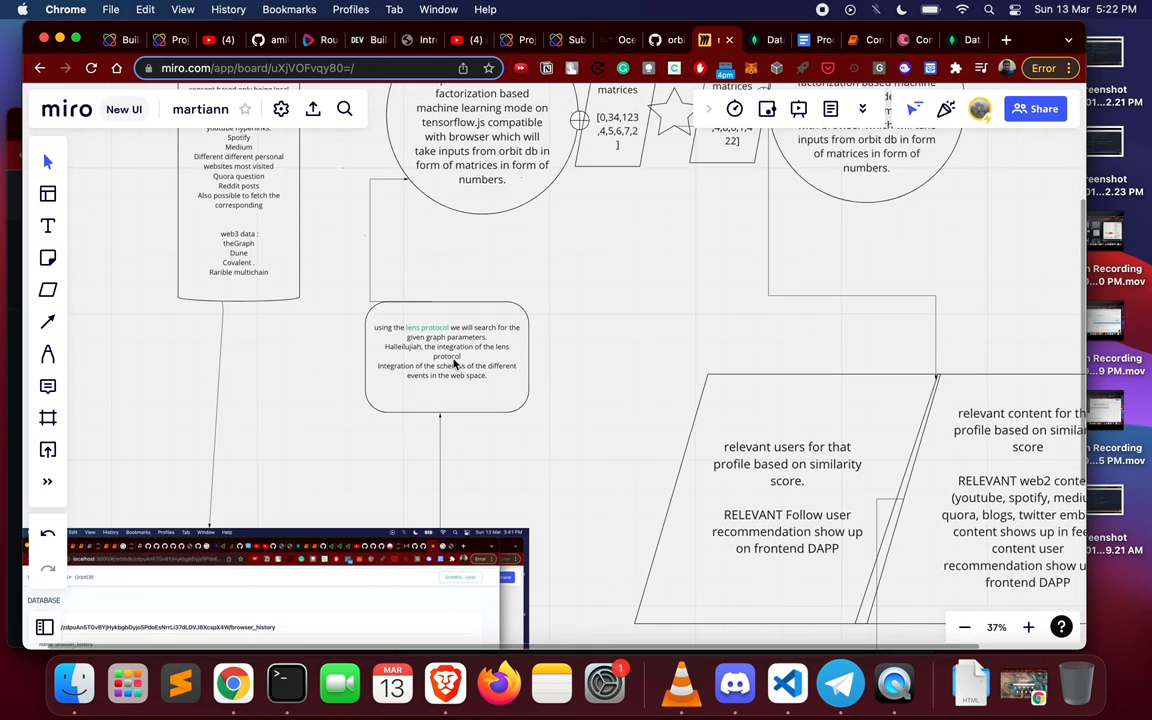This screenshot has height=720, width=1152.
Task: Click the Chrome Error button
Action: pos(1043,68)
